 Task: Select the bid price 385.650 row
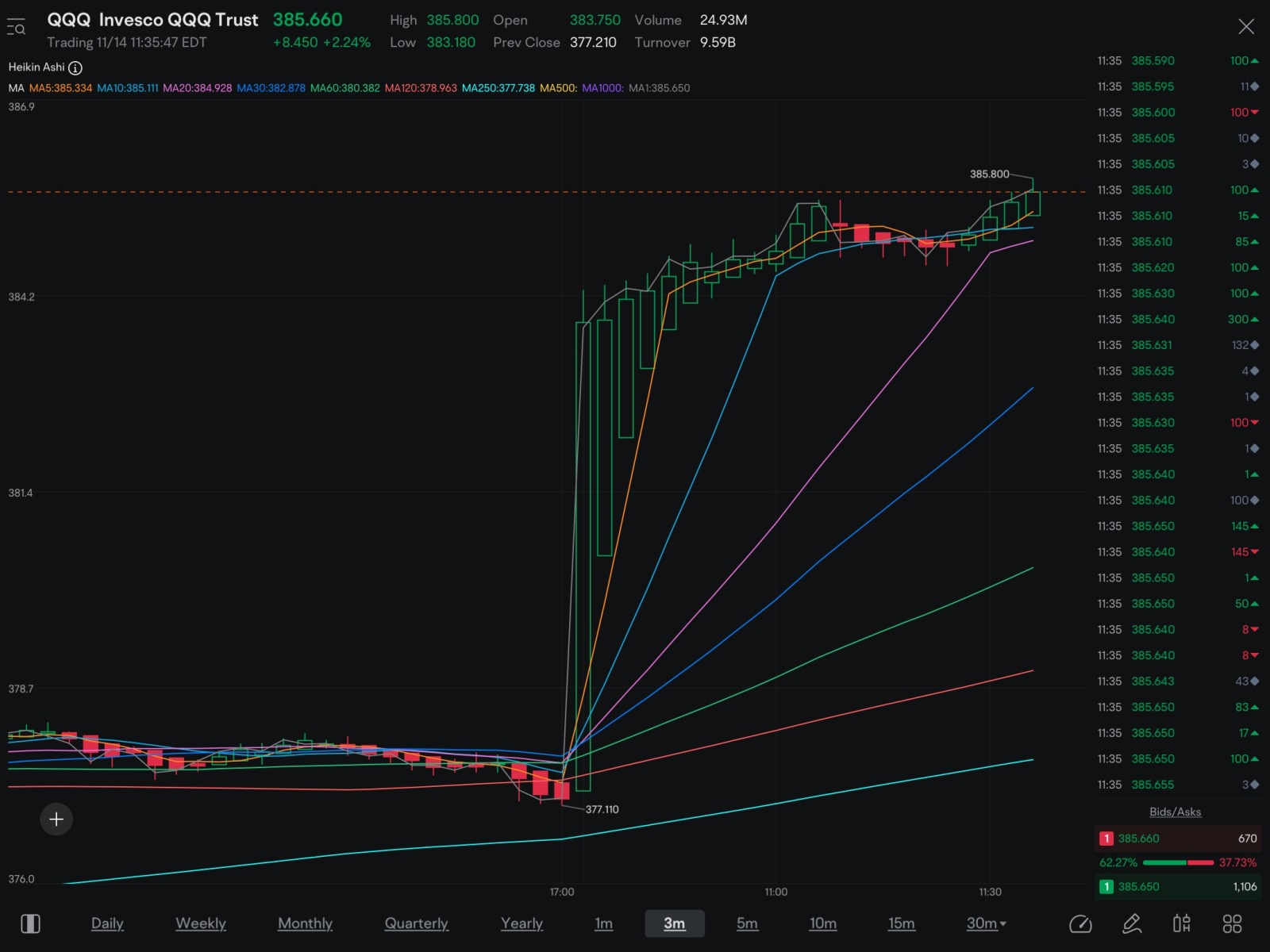[1177, 887]
